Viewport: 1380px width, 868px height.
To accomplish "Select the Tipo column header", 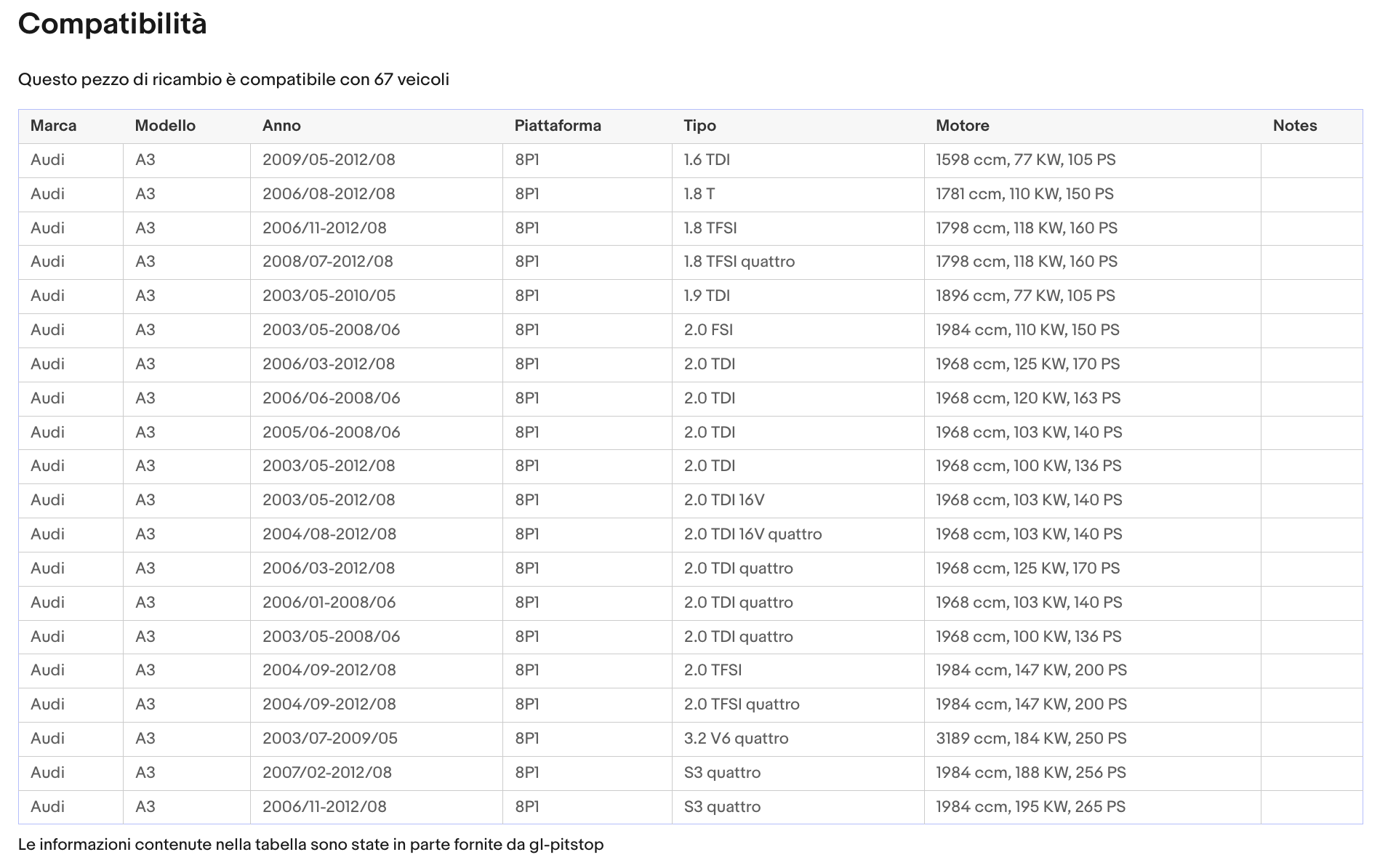I will point(699,126).
